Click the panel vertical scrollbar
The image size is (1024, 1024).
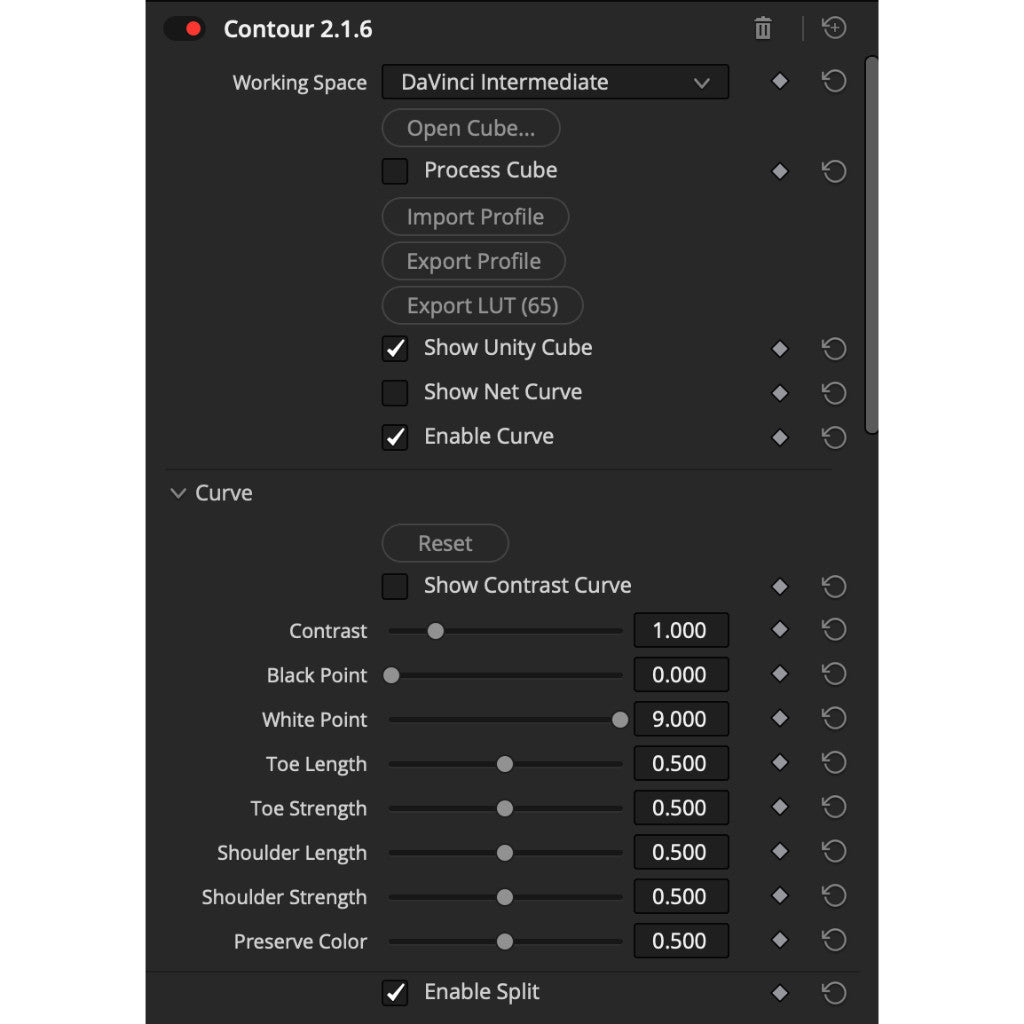point(871,245)
